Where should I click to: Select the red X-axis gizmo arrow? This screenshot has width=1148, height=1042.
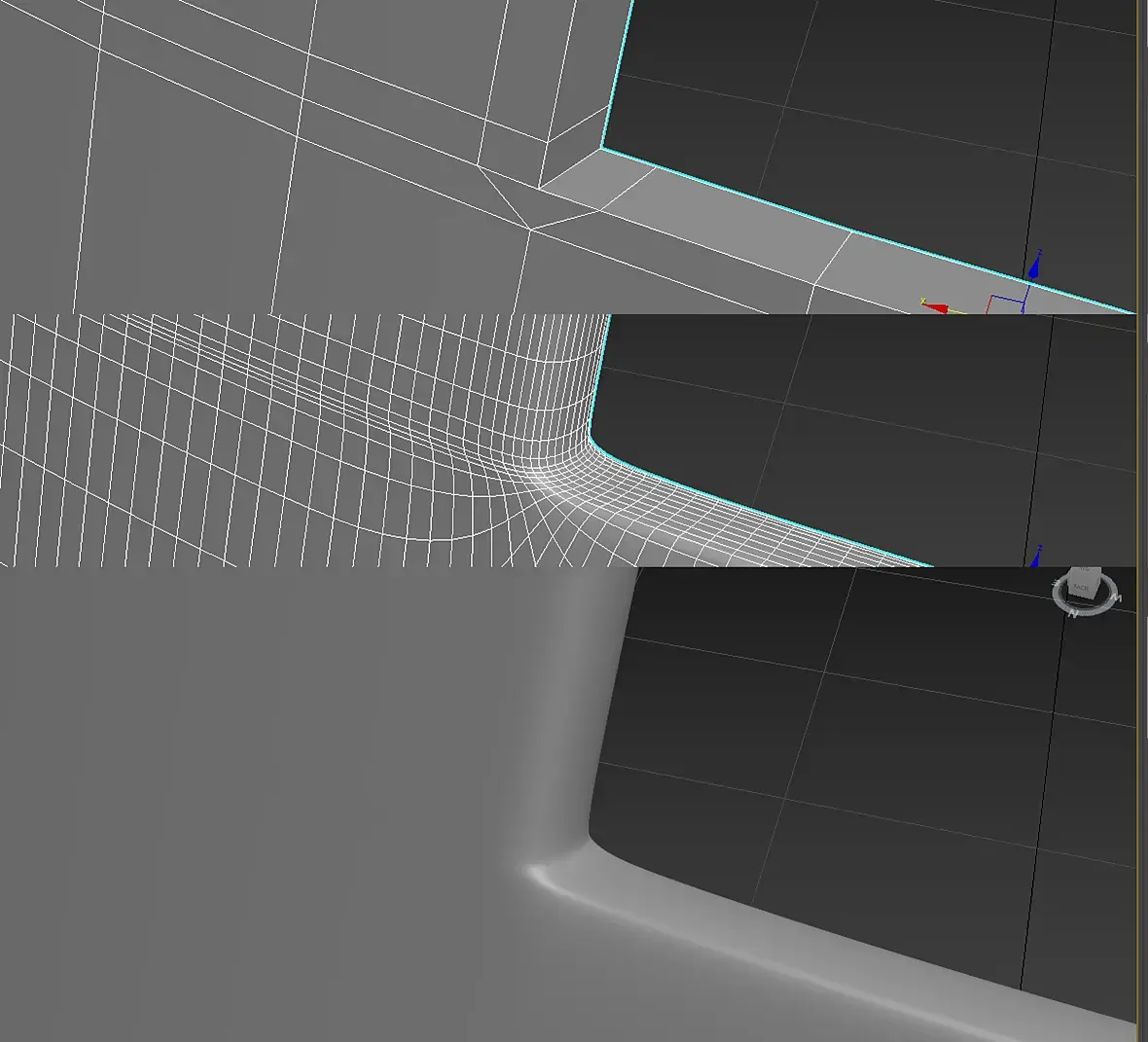pyautogui.click(x=934, y=306)
